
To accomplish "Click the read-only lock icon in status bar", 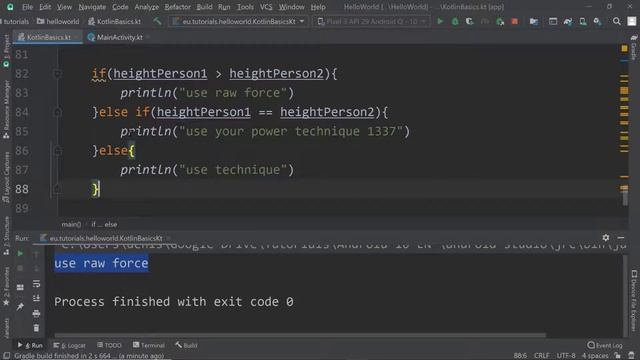I will point(618,356).
